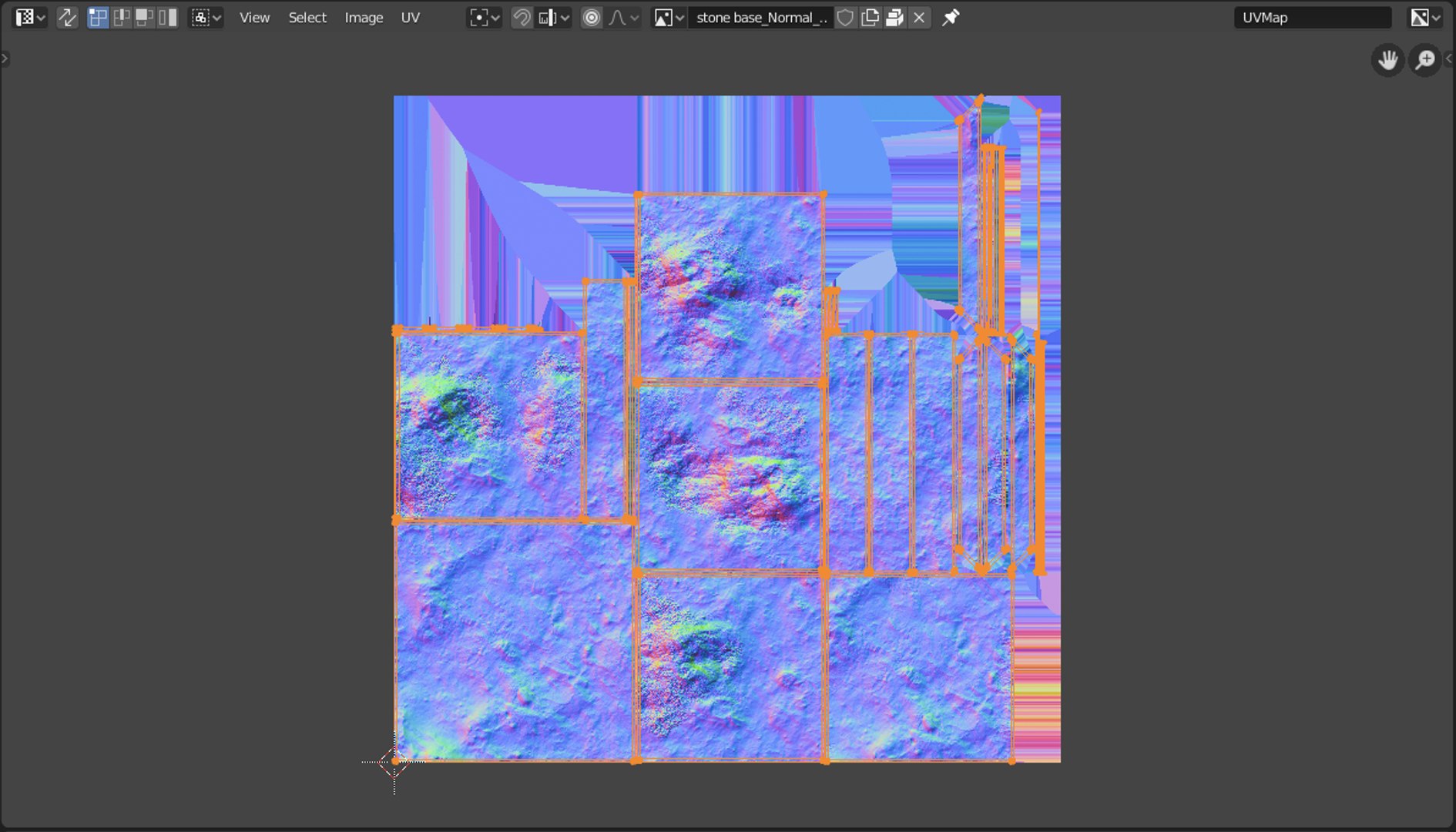
Task: Toggle proportional editing
Action: (592, 17)
